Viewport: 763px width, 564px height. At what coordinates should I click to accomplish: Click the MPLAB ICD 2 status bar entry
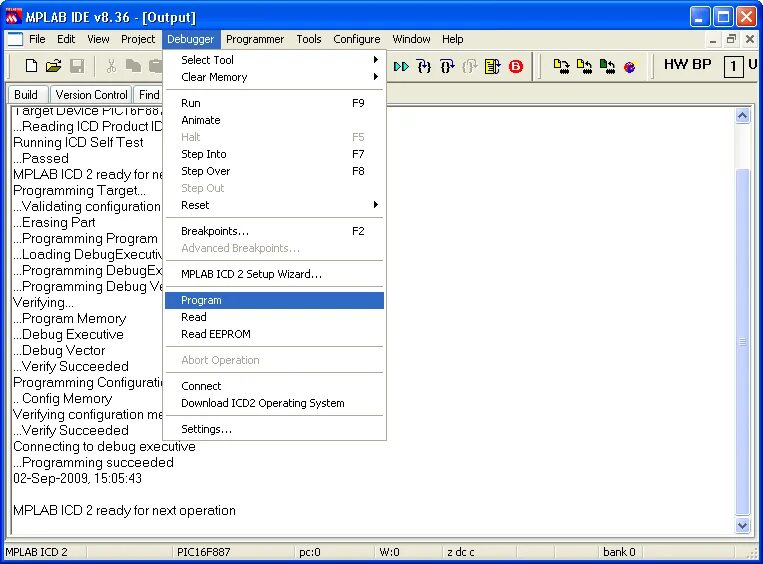click(36, 552)
